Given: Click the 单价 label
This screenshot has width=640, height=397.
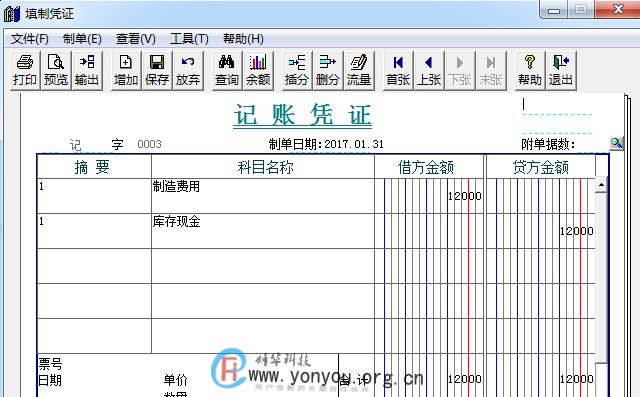Looking at the screenshot, I should (x=176, y=380).
